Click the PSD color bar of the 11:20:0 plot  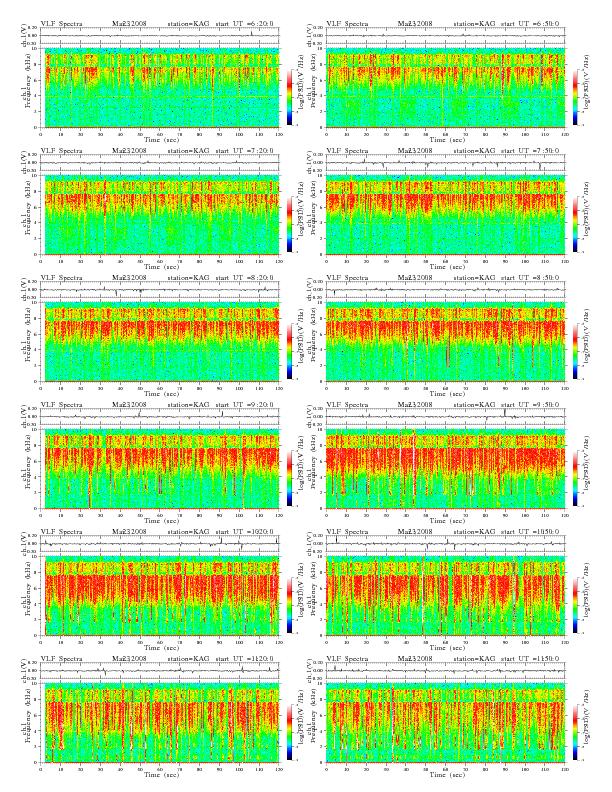(x=289, y=732)
